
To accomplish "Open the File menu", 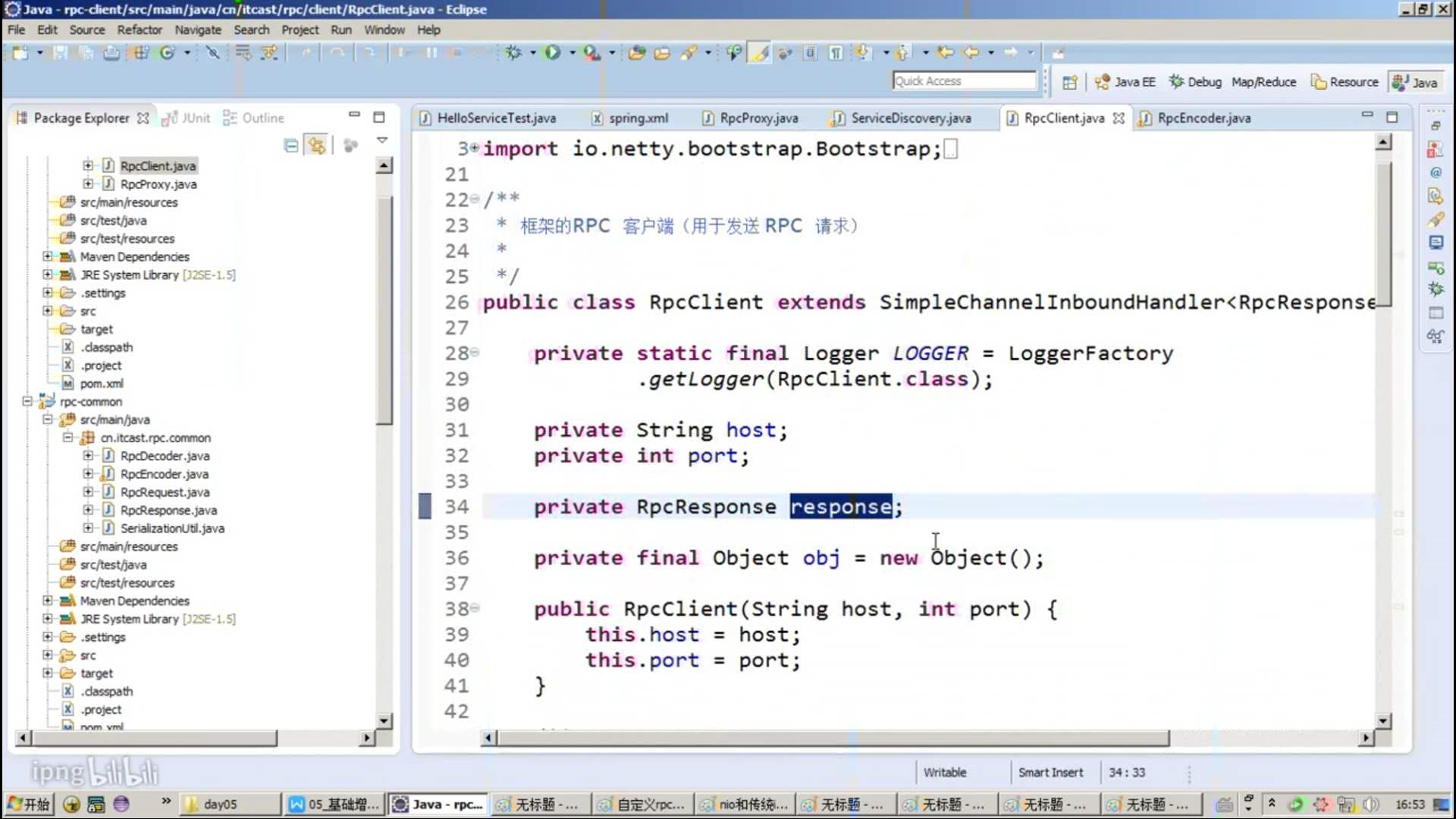I will coord(16,30).
